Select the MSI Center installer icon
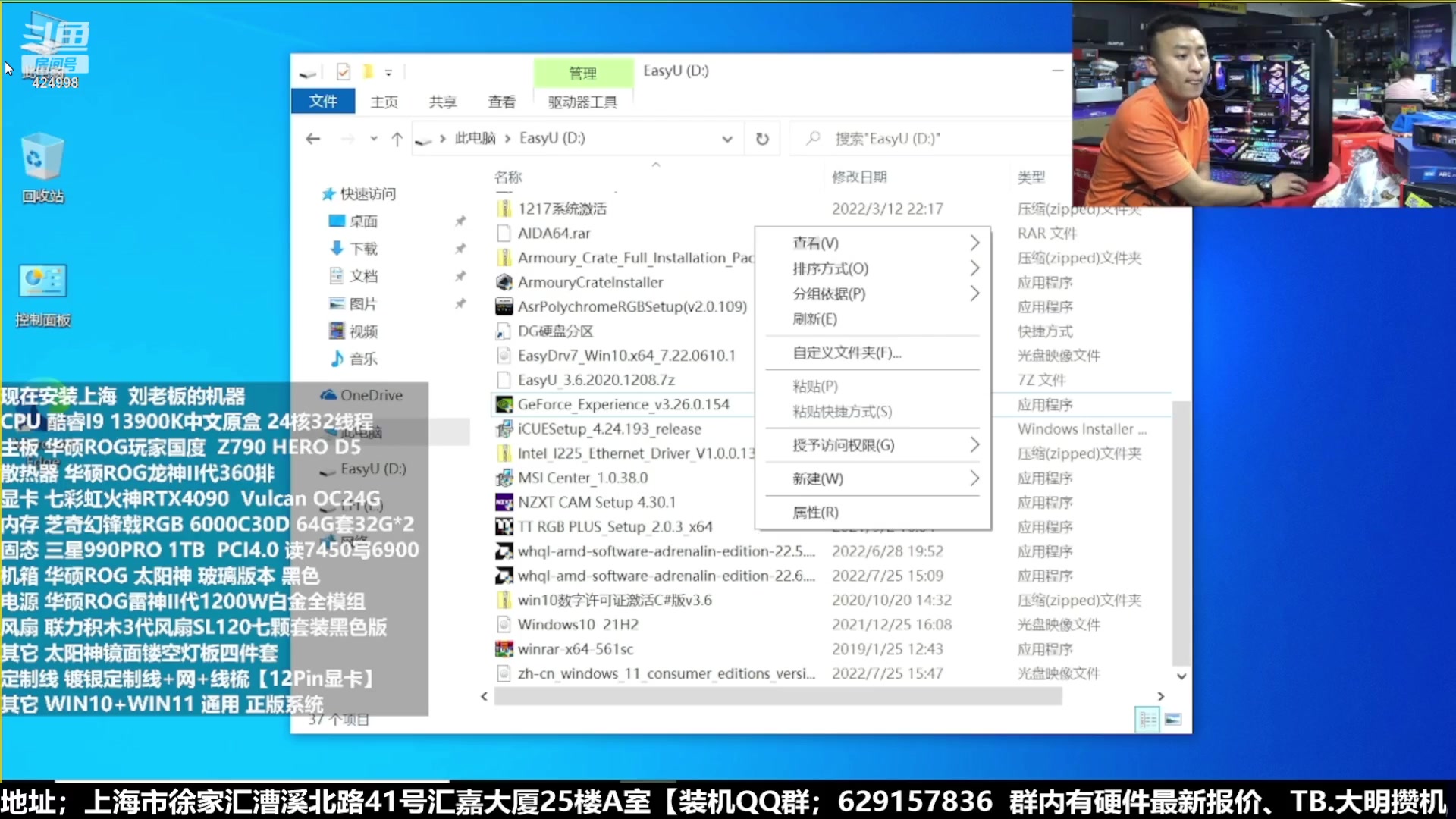 coord(504,478)
